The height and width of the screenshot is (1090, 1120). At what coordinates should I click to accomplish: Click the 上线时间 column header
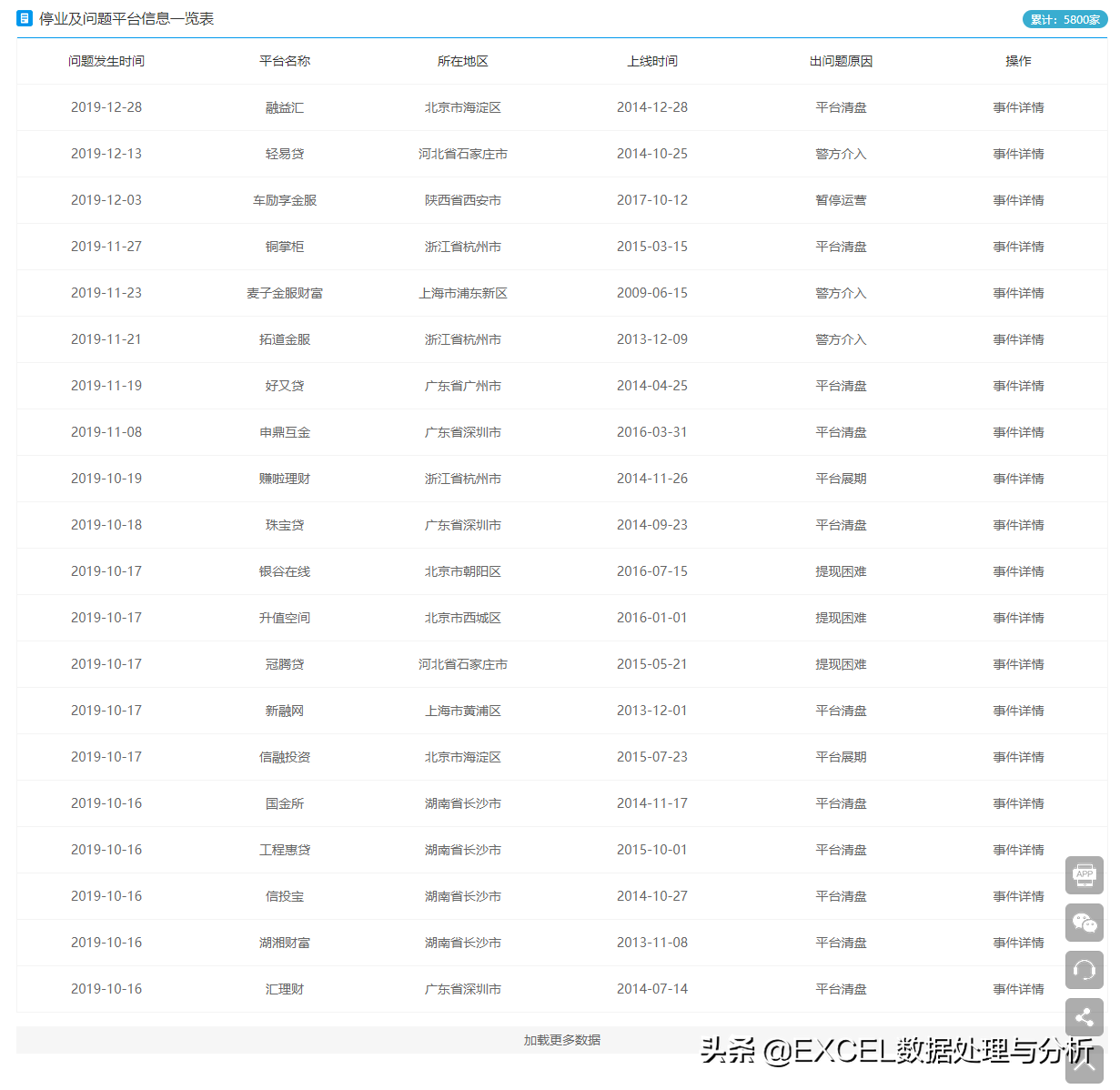[652, 61]
